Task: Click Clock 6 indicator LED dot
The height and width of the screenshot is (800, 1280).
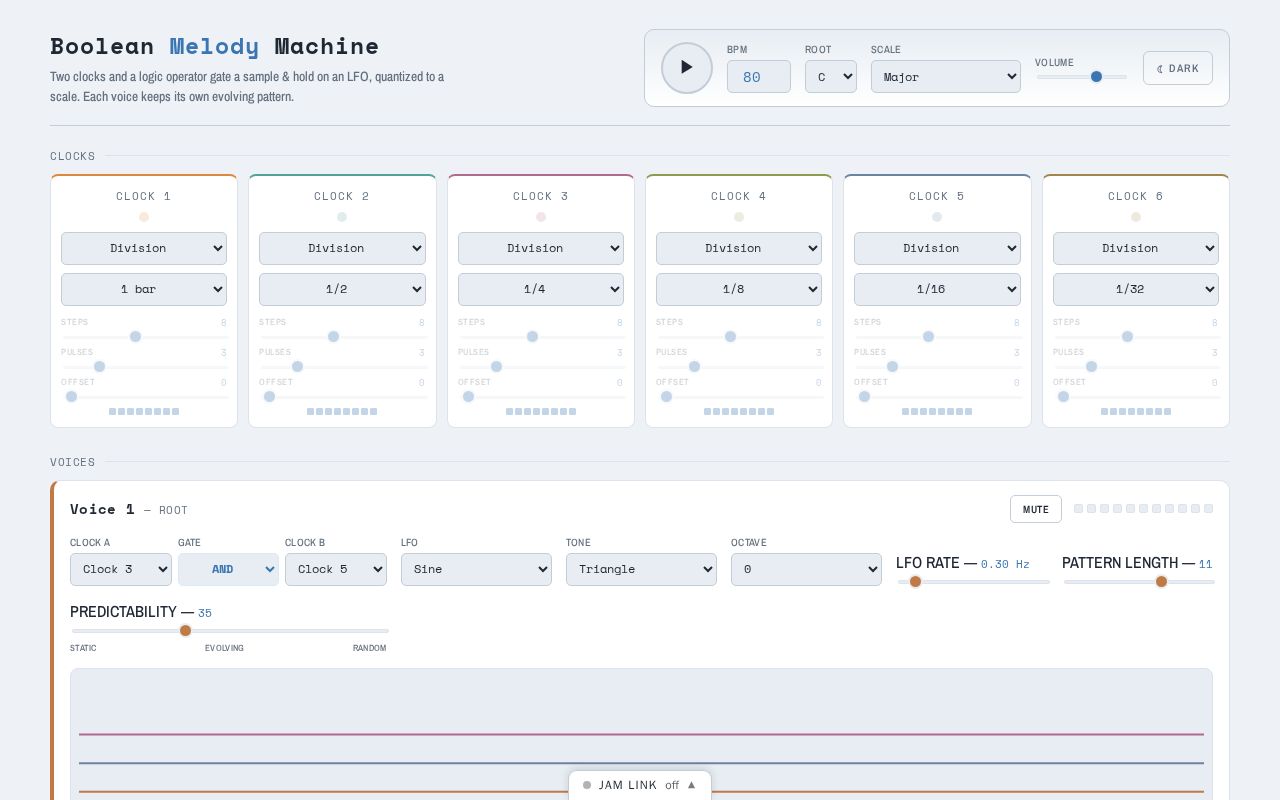Action: coord(1136,217)
